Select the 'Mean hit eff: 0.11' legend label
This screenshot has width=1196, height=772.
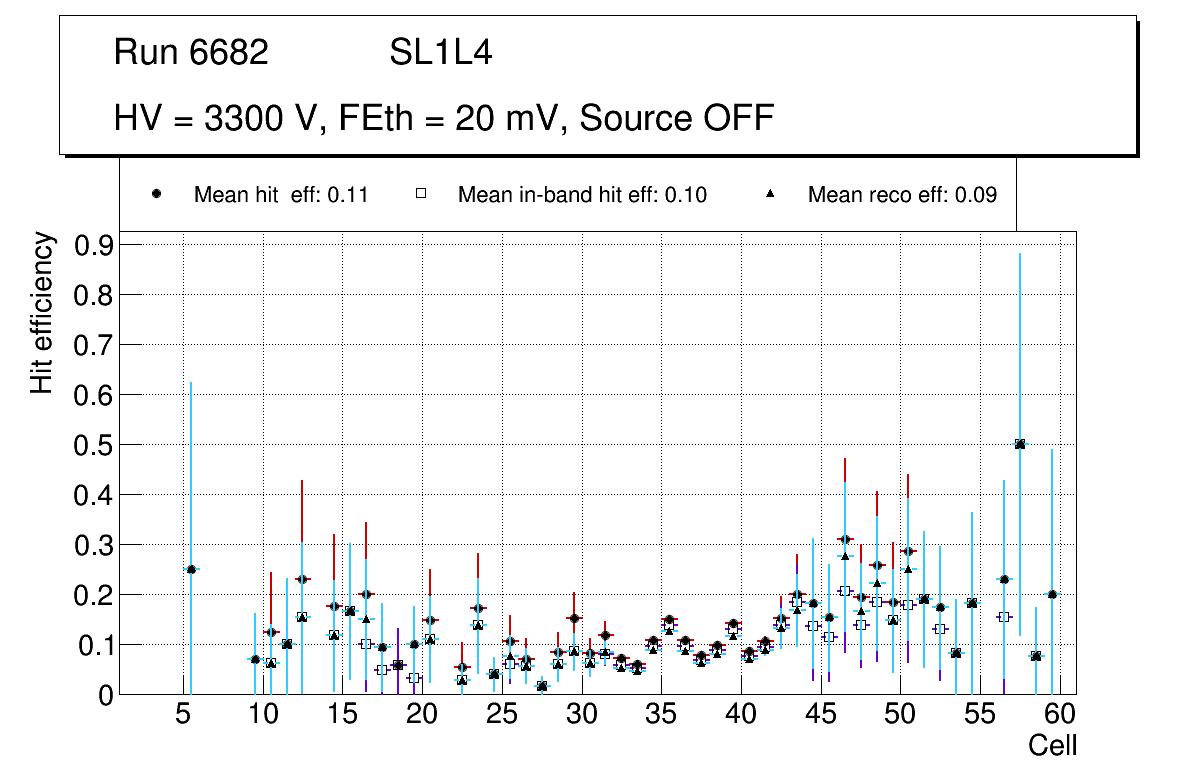click(281, 195)
